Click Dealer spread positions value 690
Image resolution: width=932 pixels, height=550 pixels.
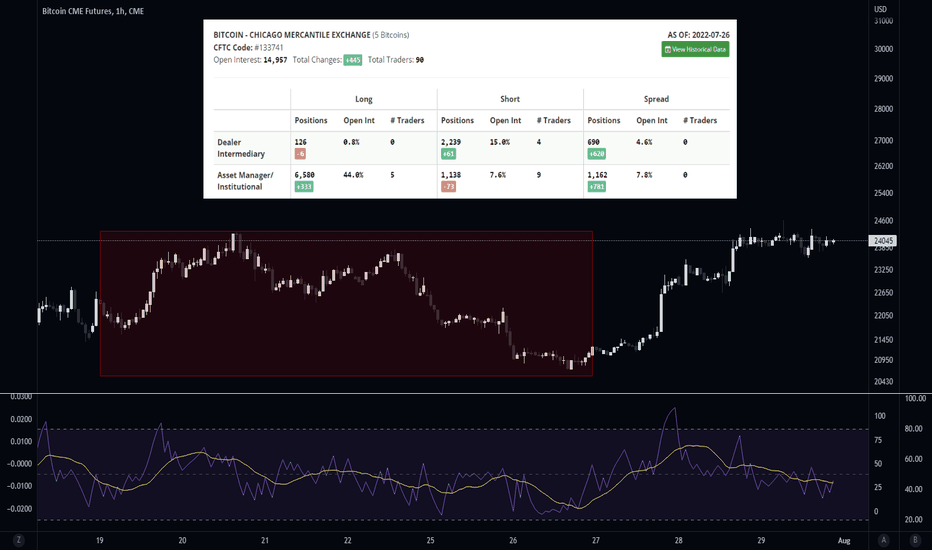tap(594, 142)
